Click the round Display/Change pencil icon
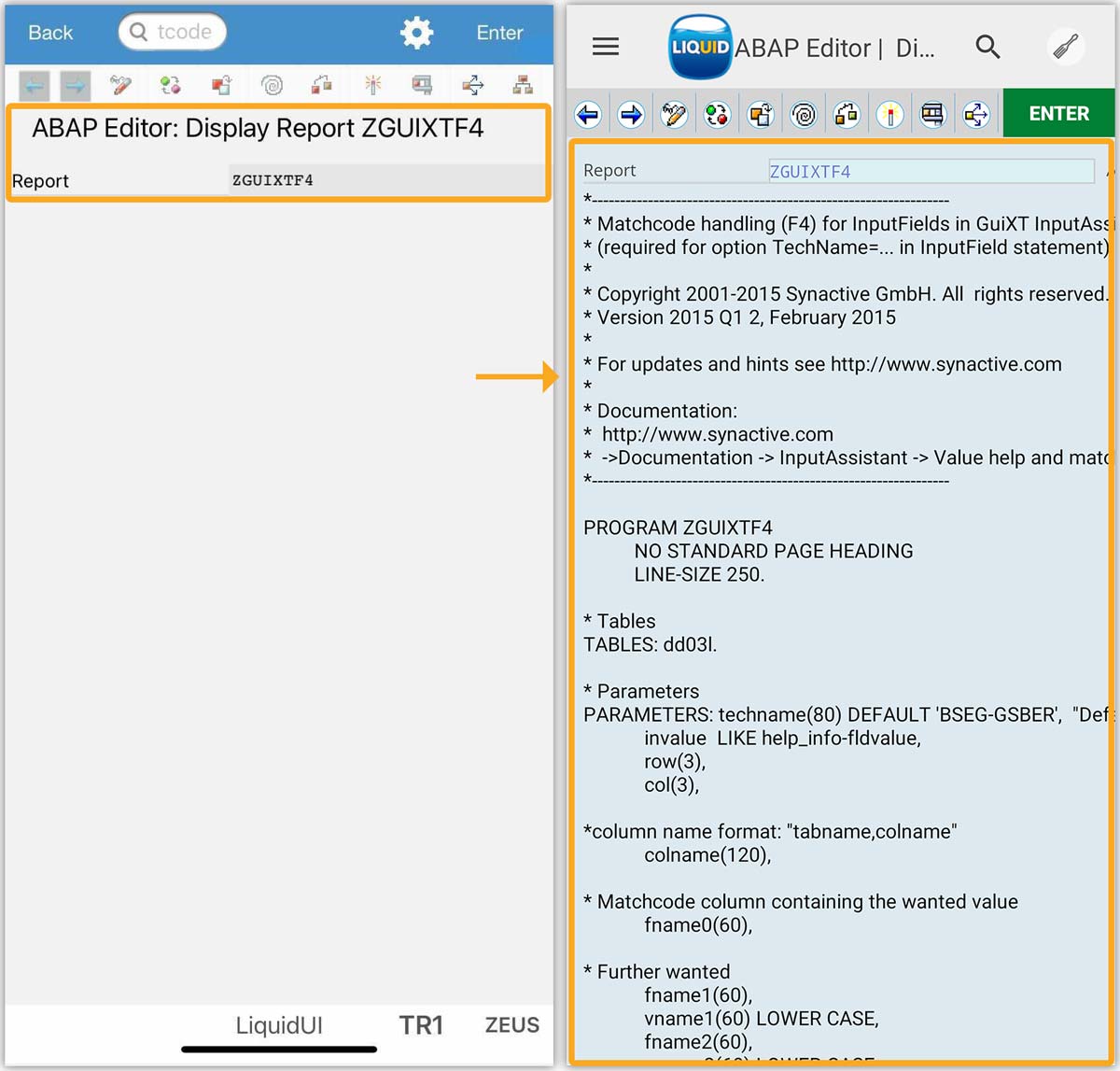Screen dimensions: 1120x1071 [674, 115]
